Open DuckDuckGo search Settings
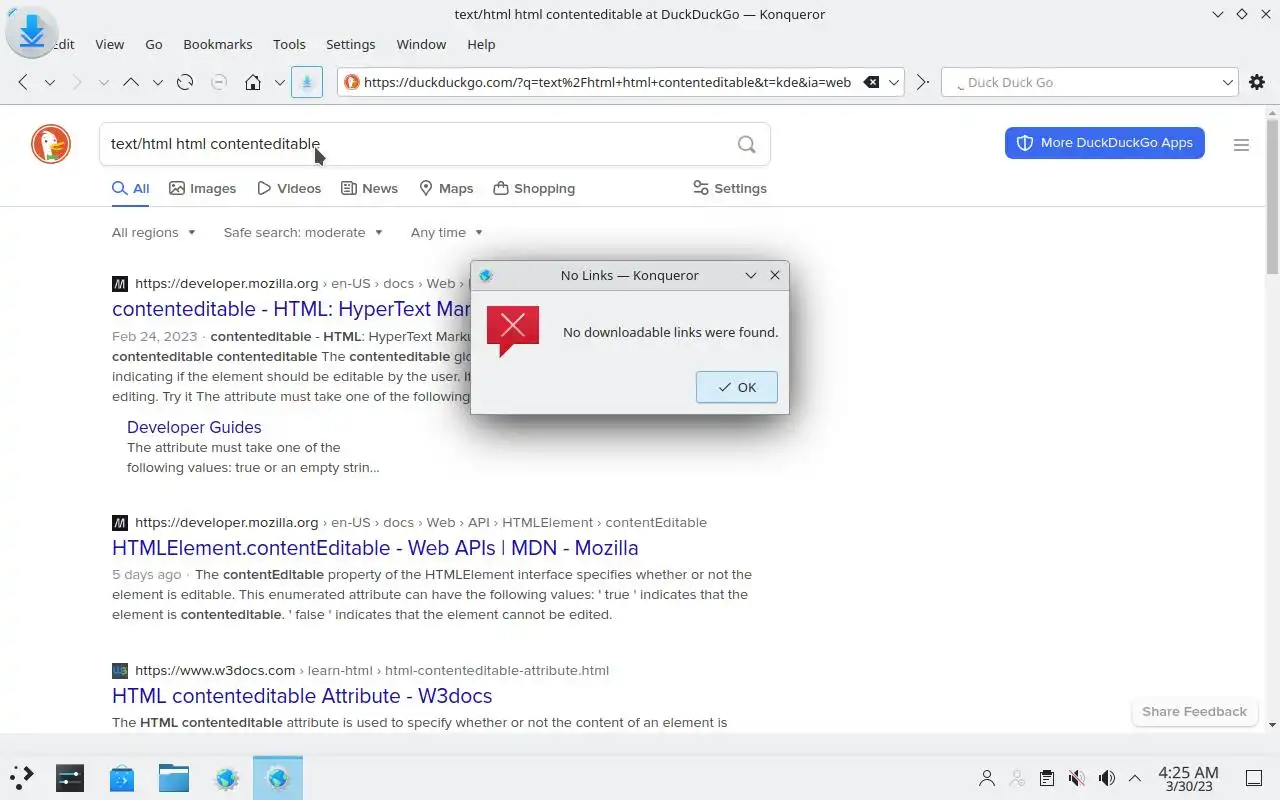 coord(730,188)
